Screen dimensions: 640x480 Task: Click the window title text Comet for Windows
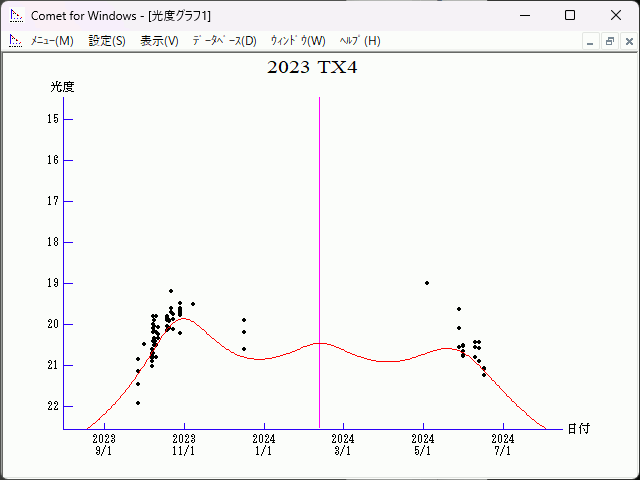tap(84, 16)
